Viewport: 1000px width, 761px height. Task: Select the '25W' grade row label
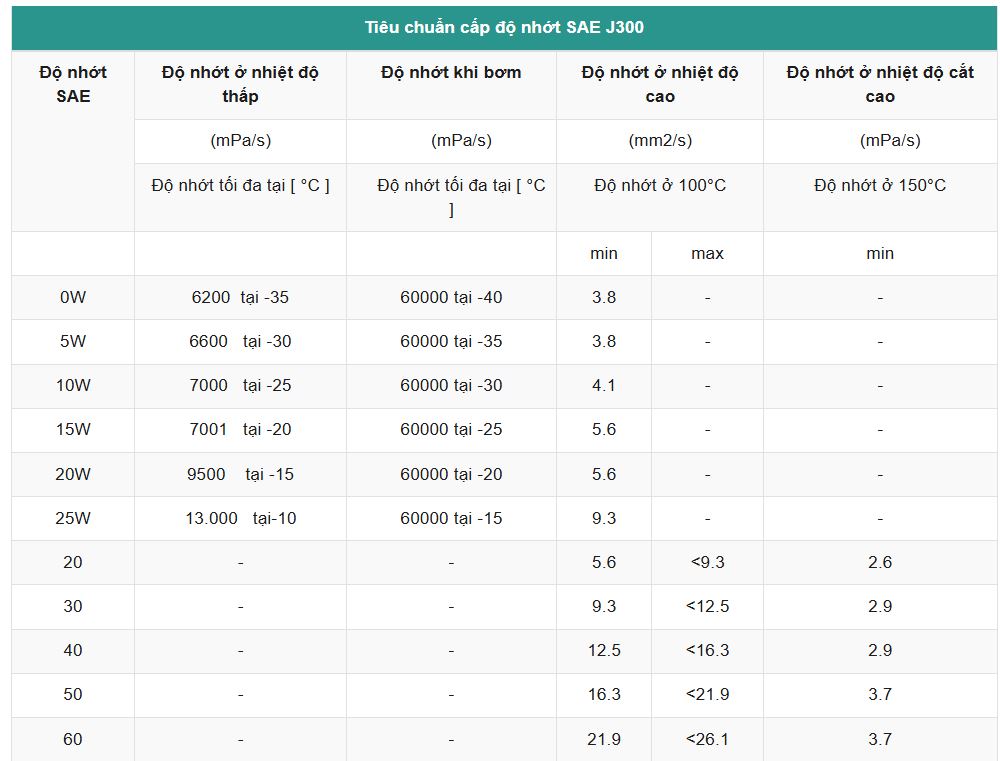point(73,518)
